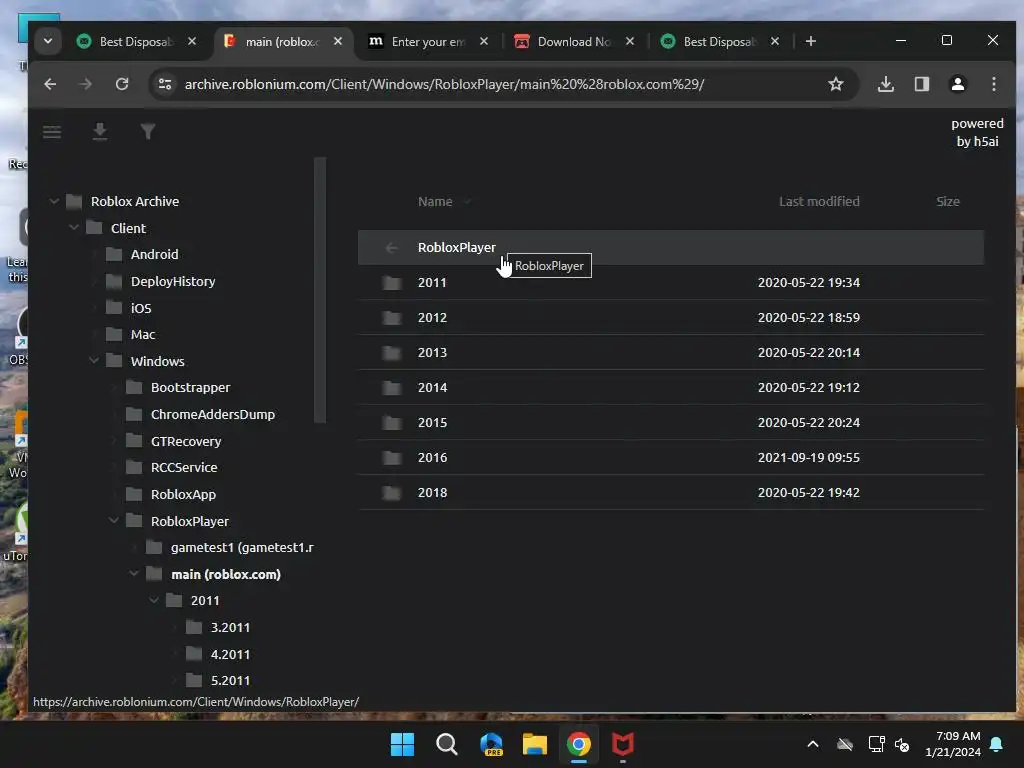Open Bootstrapper folder in tree
The image size is (1024, 768).
[x=190, y=387]
